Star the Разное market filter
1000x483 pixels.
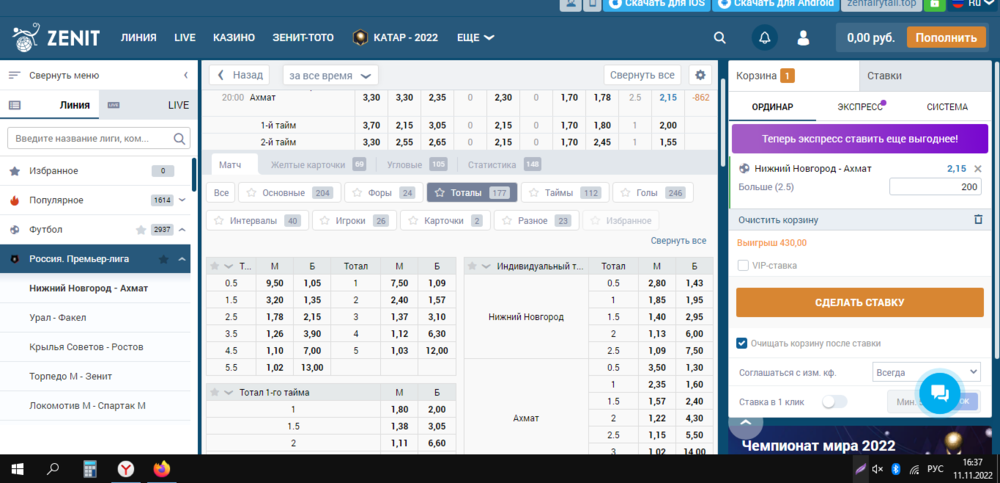tap(506, 220)
